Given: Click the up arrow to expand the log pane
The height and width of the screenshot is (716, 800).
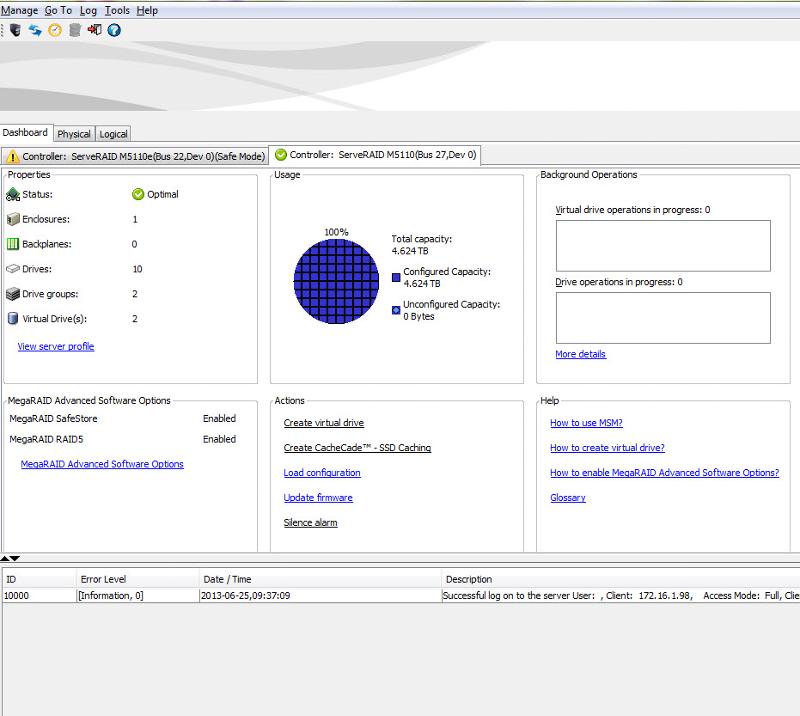Looking at the screenshot, I should [x=5, y=558].
